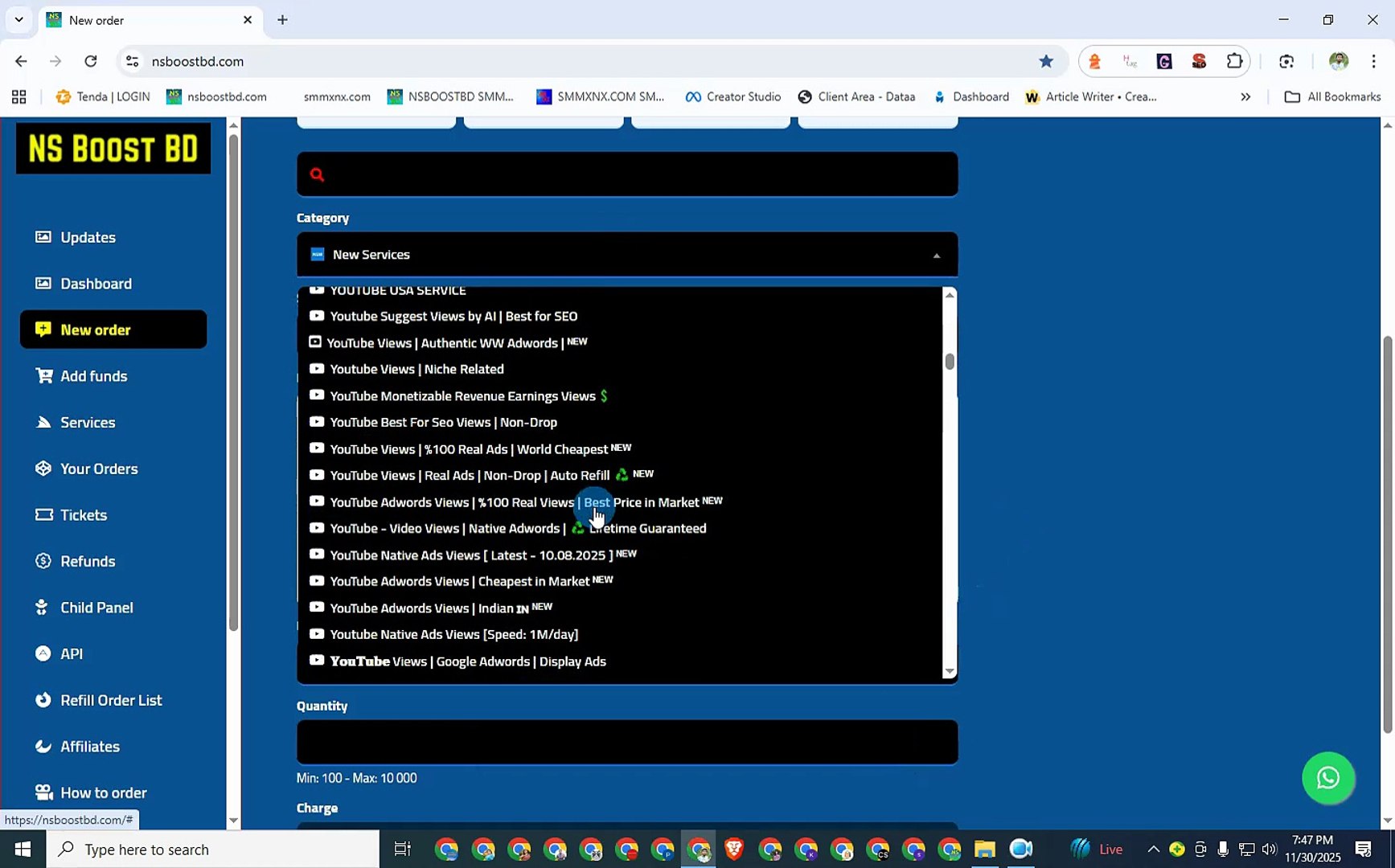Click the Dashboard sidebar icon
Viewport: 1395px width, 868px height.
43,284
